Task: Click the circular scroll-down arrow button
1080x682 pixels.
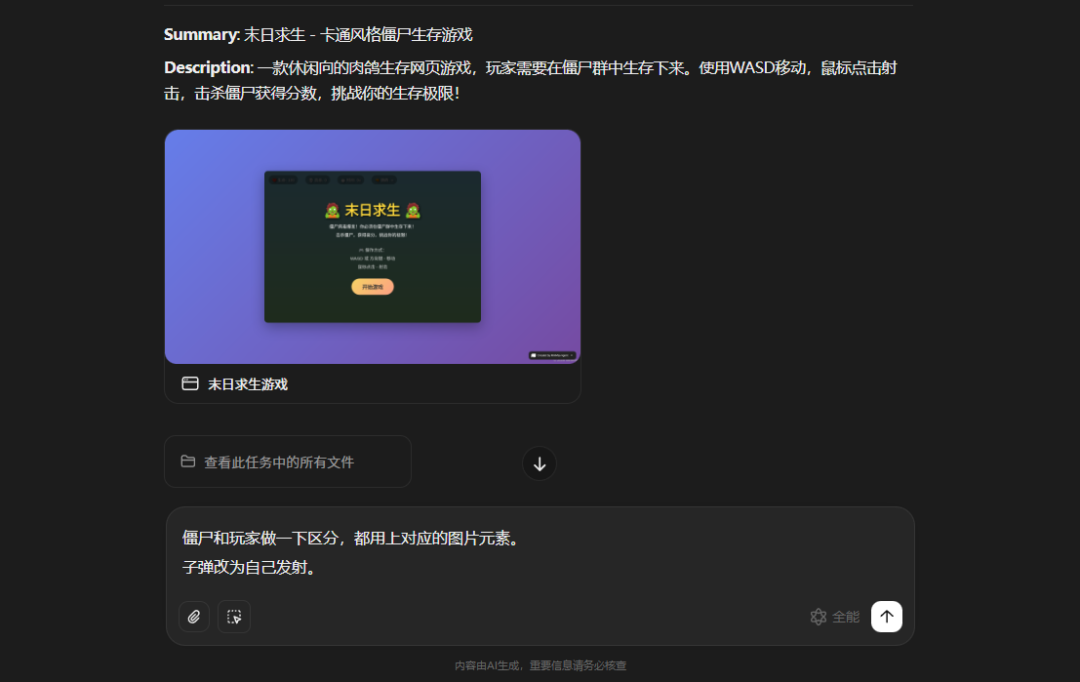Action: tap(539, 463)
